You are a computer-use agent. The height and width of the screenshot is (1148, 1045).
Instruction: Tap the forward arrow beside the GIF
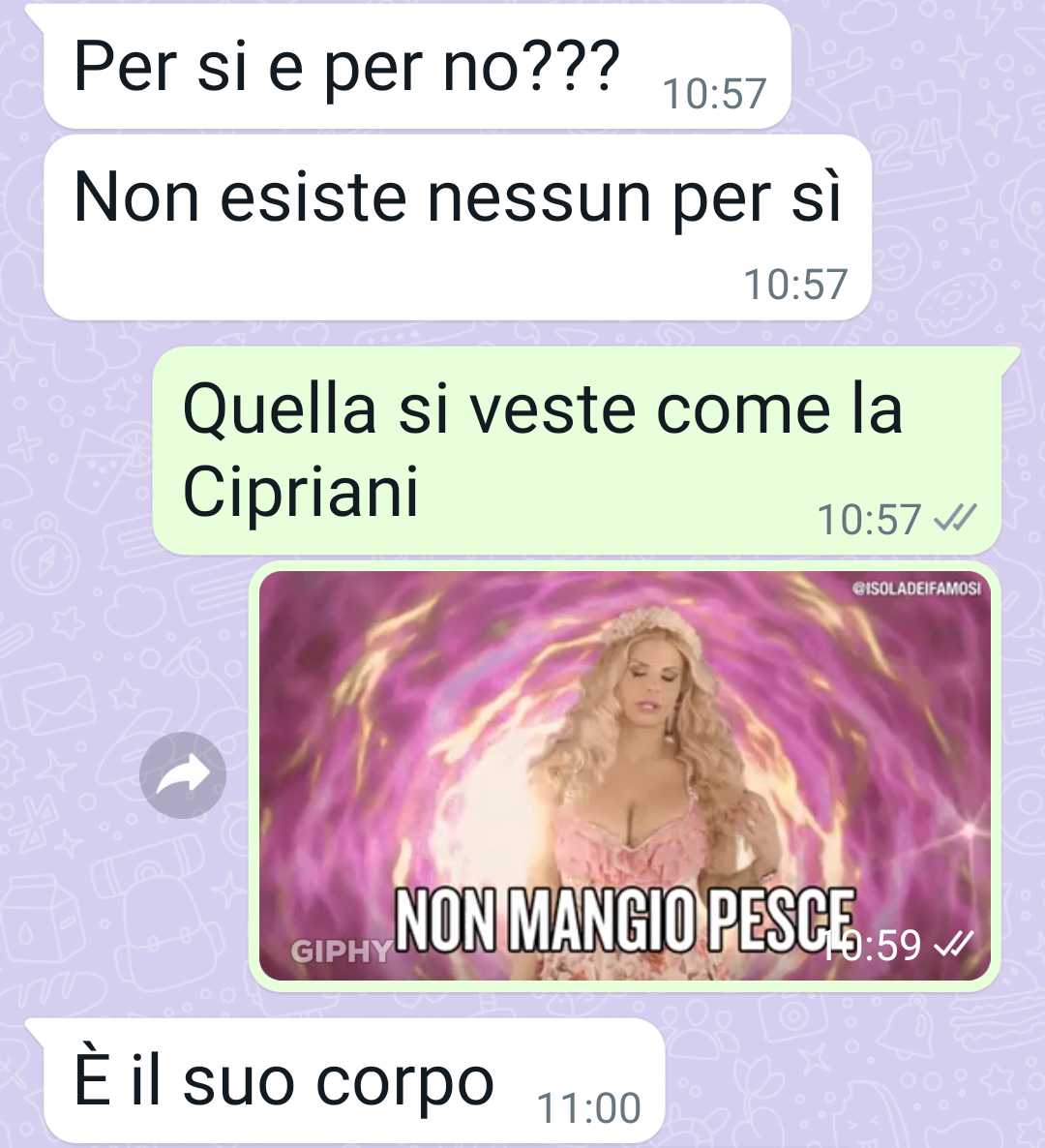click(x=183, y=774)
